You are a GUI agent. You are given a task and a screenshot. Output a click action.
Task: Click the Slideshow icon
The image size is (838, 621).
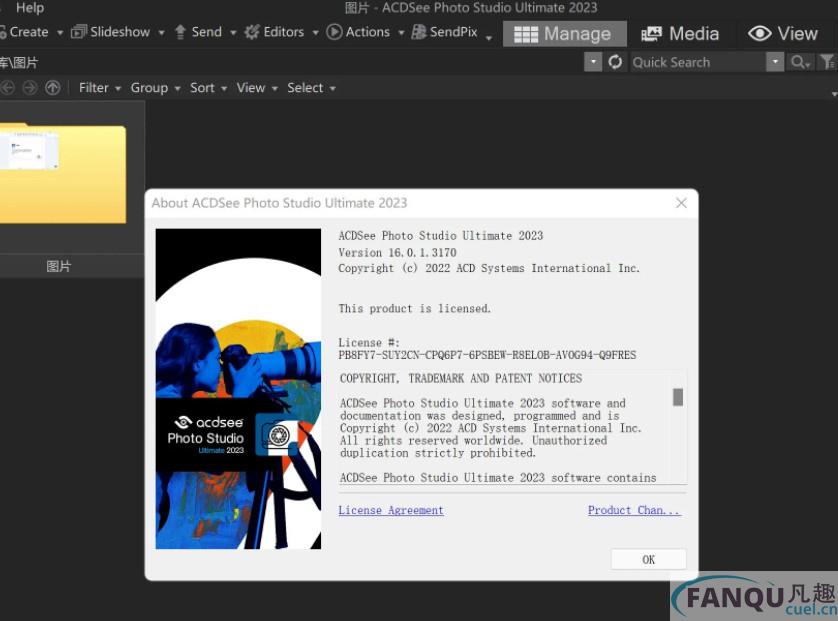point(79,32)
